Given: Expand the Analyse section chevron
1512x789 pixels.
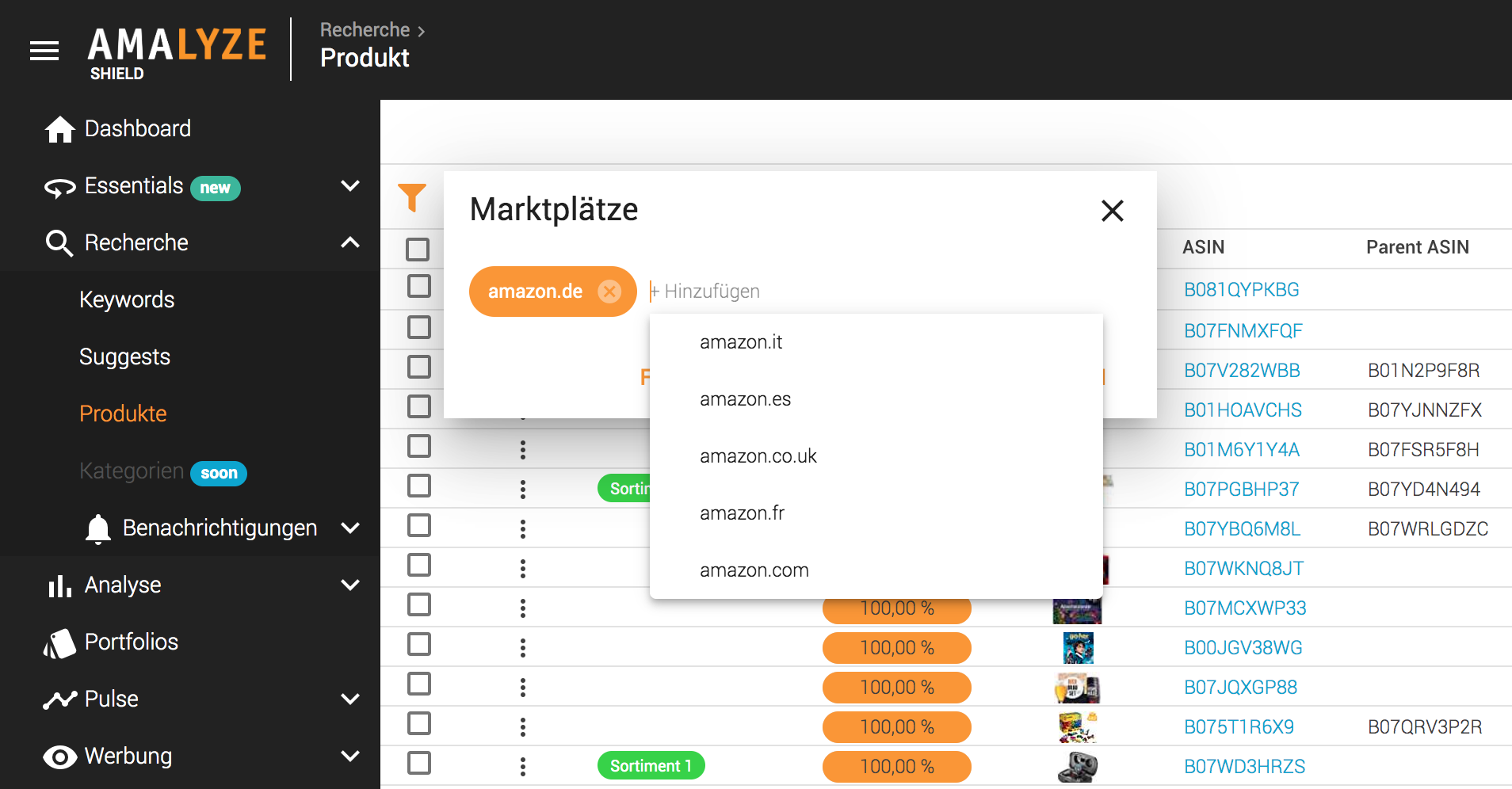Looking at the screenshot, I should coord(350,585).
